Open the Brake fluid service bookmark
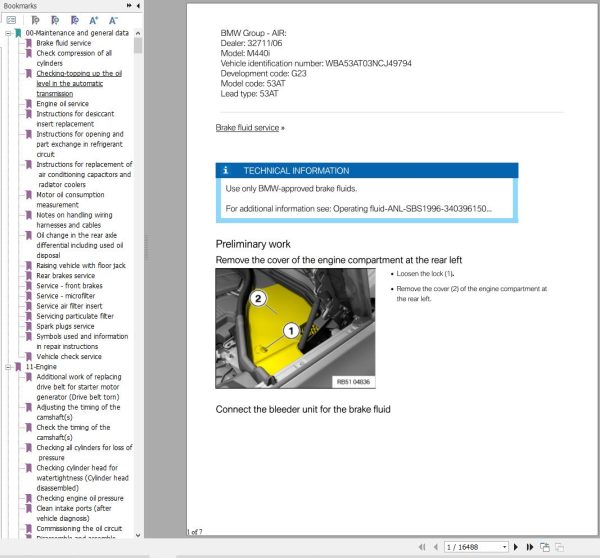Image resolution: width=600 pixels, height=558 pixels. click(64, 43)
